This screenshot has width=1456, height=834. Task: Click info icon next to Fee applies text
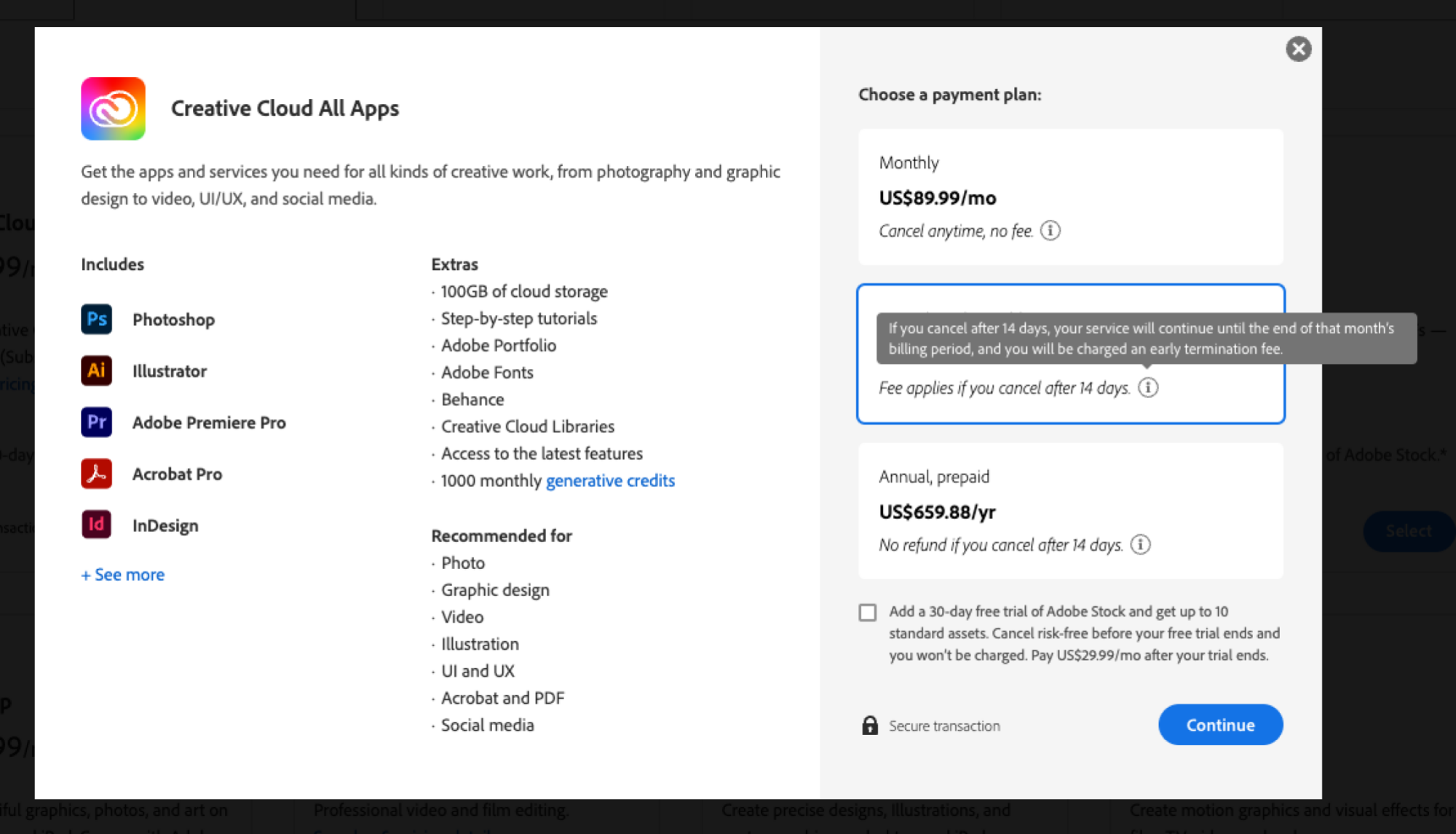pos(1148,387)
